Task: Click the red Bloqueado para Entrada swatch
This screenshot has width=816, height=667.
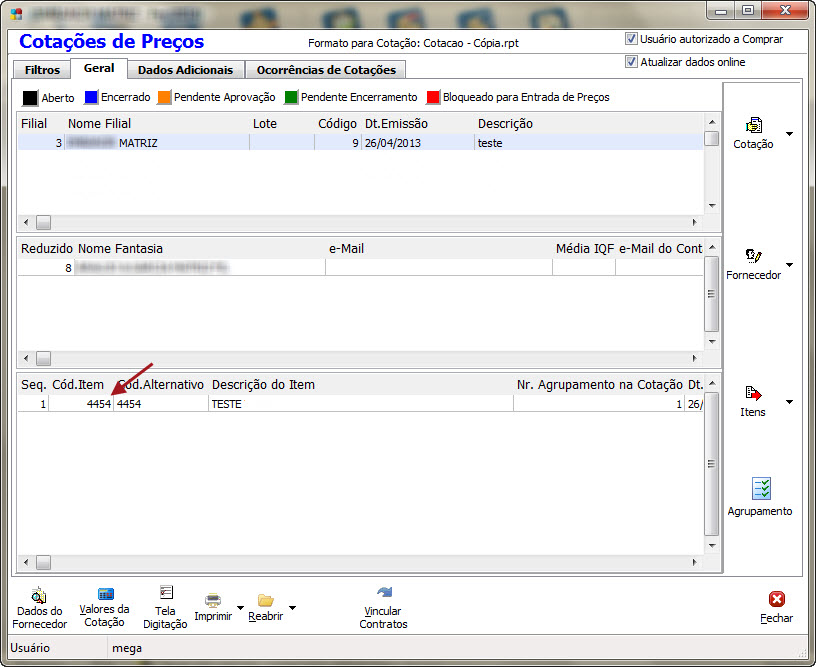Action: pyautogui.click(x=433, y=98)
